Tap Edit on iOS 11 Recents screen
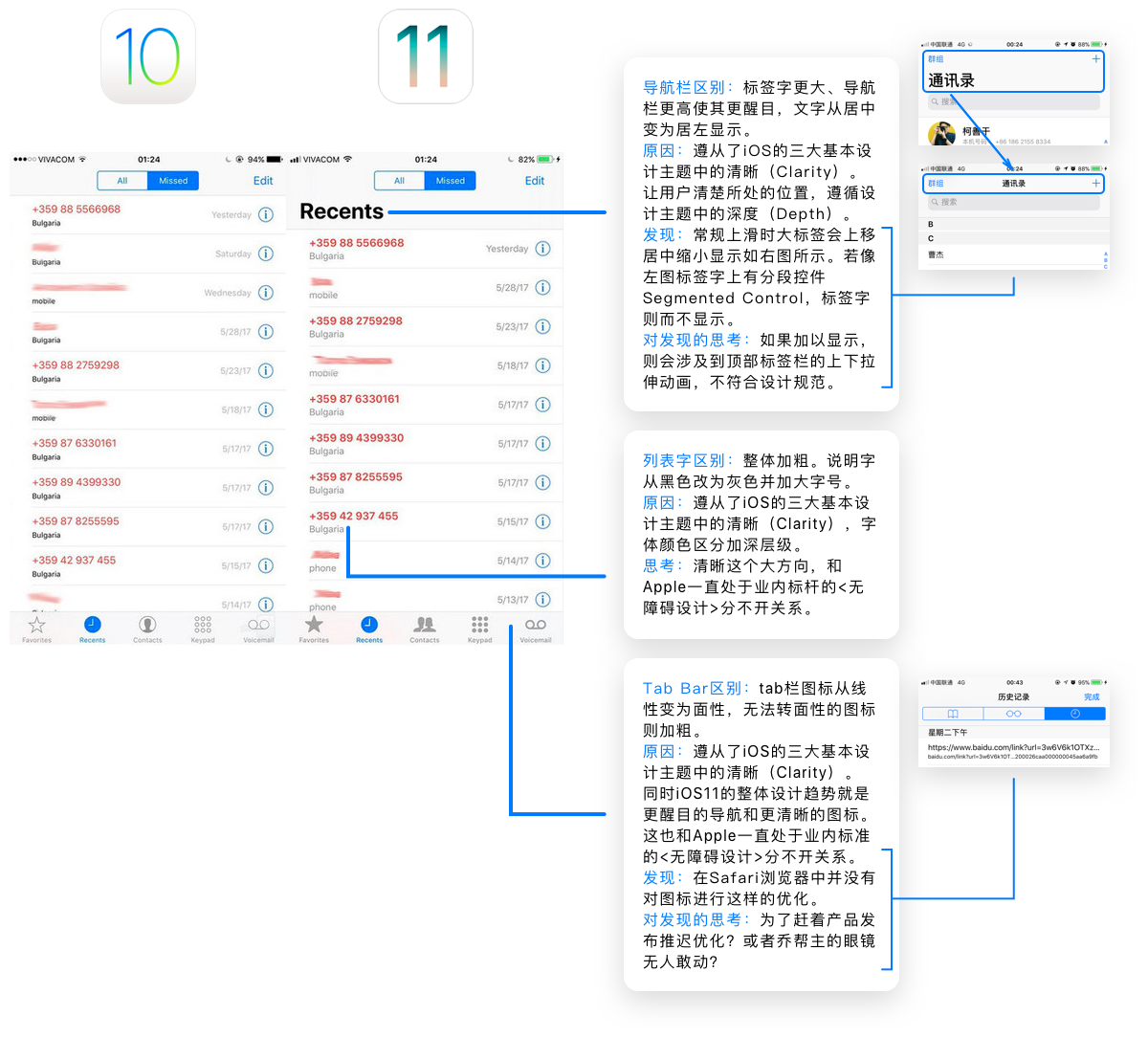Viewport: 1148px width, 1038px height. (535, 181)
